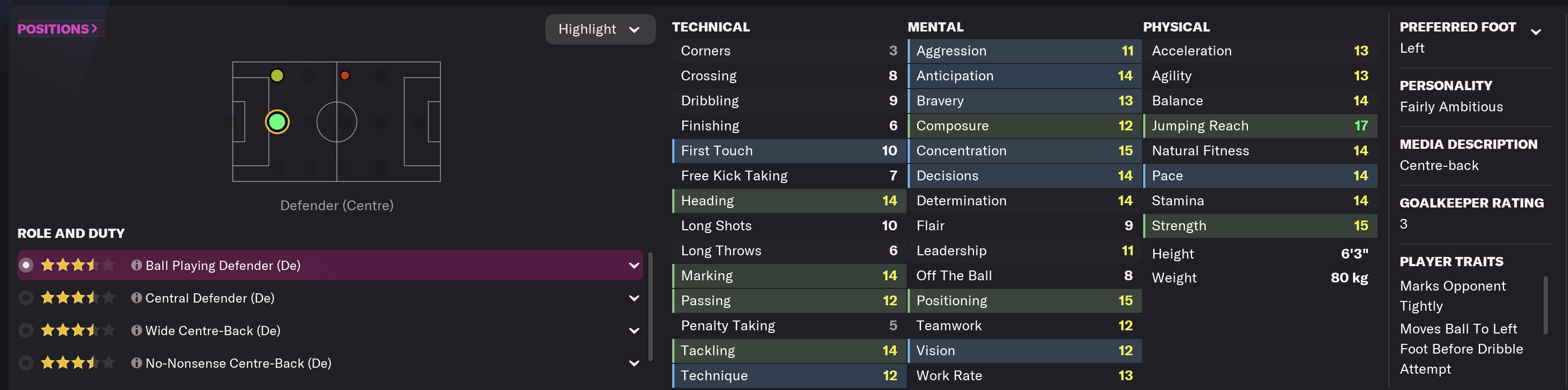This screenshot has height=390, width=1568.
Task: Click the Role and Duty list scrollbar
Action: coord(650,306)
